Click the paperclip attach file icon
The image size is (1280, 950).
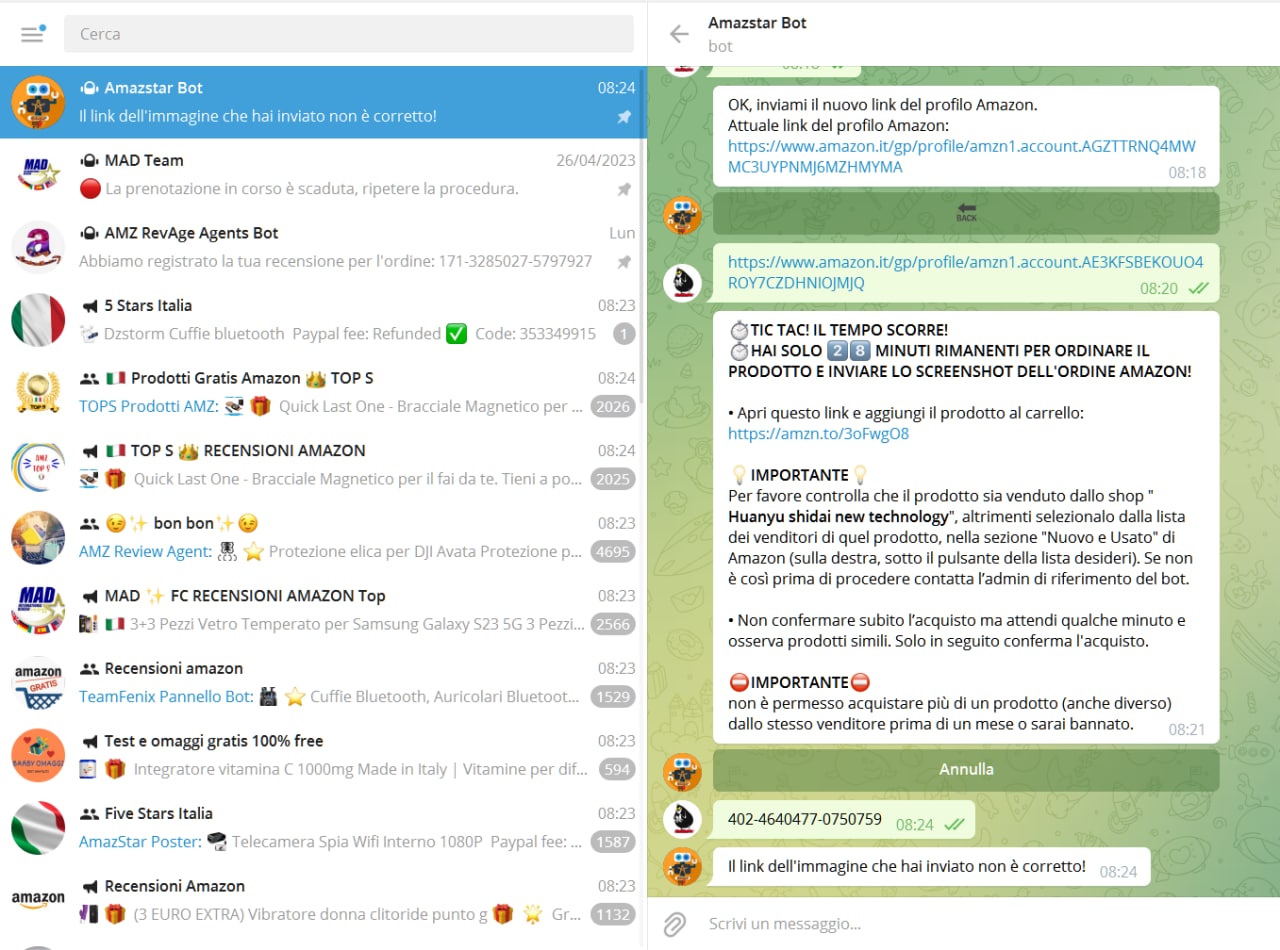[x=675, y=923]
